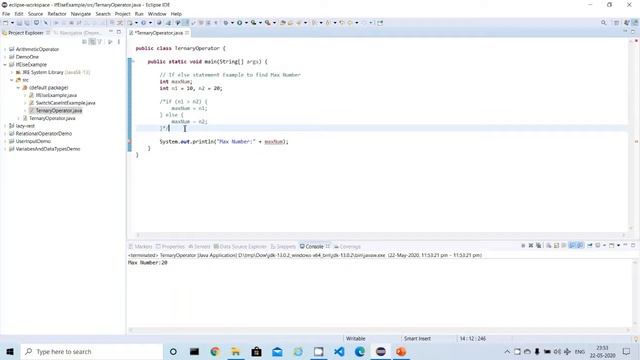Screen dimensions: 640x360
Task: Collapse the src folder
Action: [12, 80]
